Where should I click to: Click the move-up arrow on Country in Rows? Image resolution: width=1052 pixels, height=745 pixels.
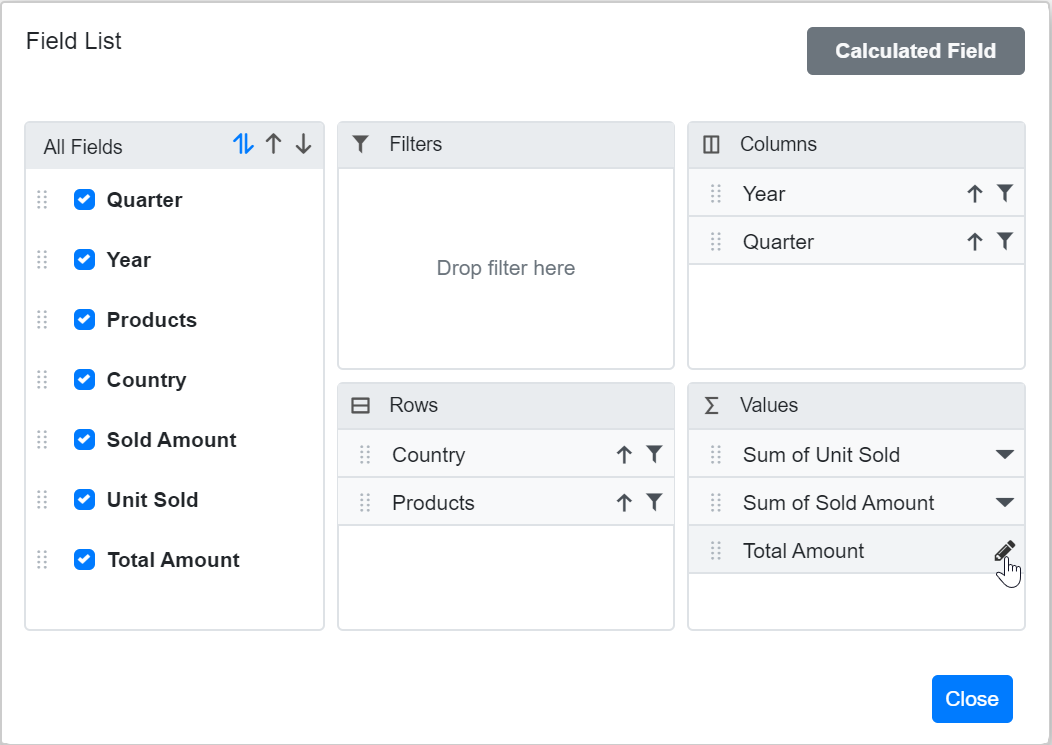623,454
